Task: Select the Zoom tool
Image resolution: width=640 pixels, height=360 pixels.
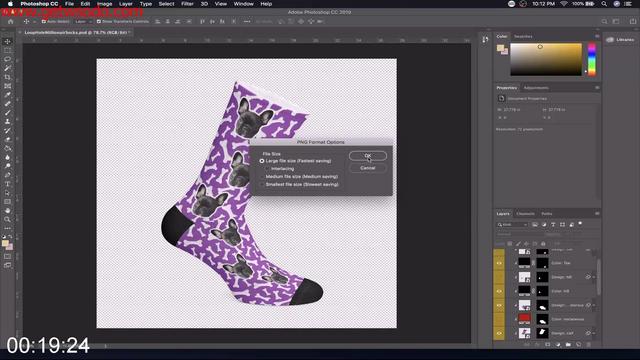Action: point(7,220)
